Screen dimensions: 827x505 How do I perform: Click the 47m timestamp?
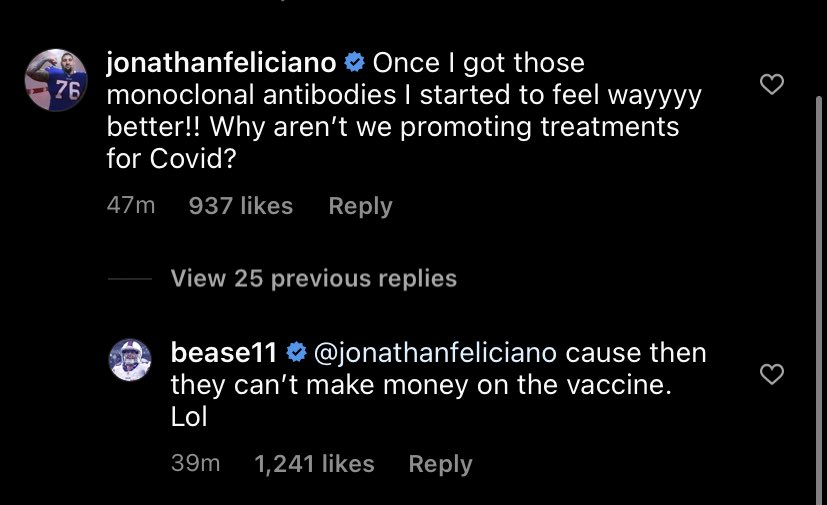pos(131,205)
